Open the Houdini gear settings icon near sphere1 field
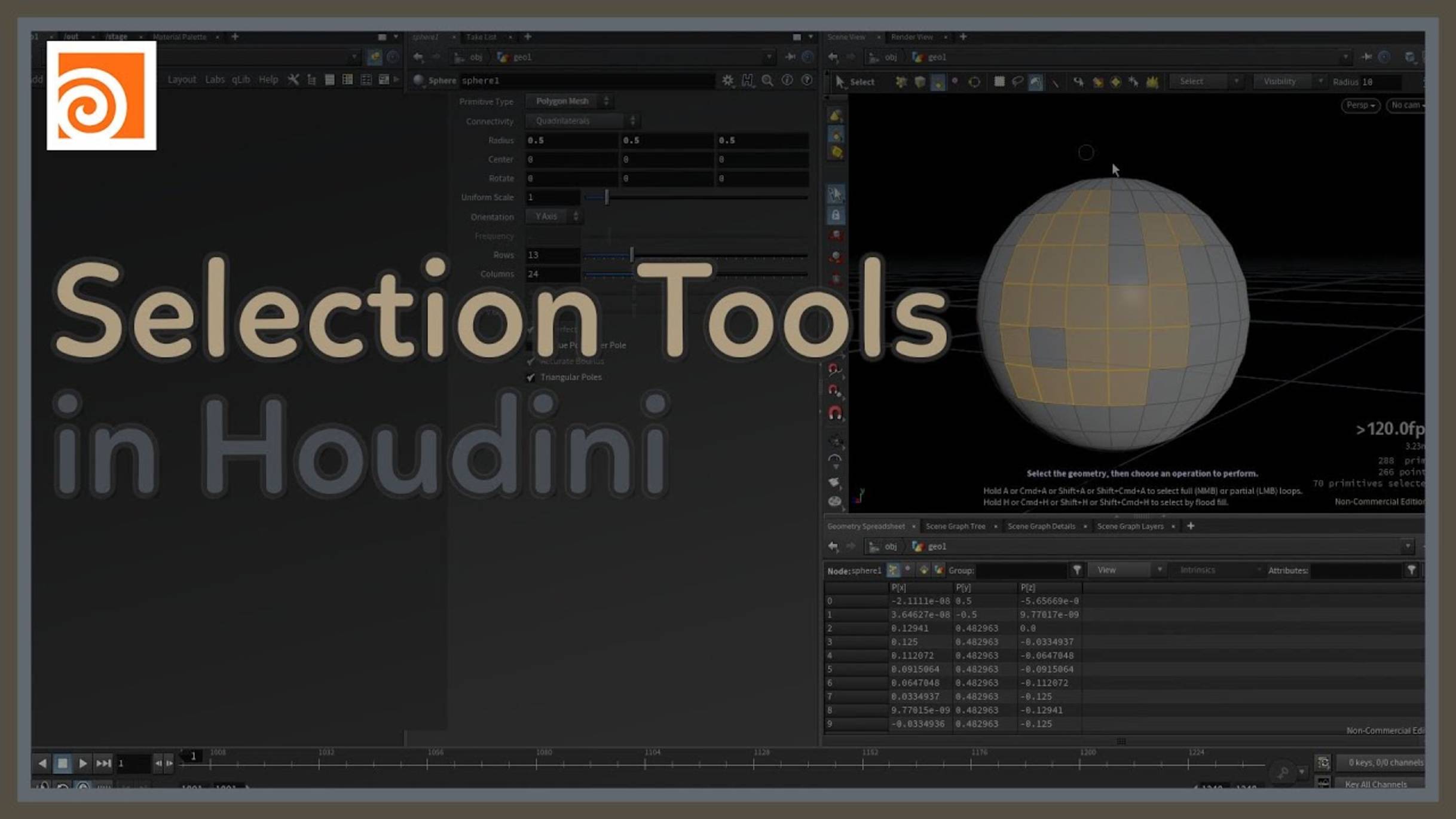The height and width of the screenshot is (819, 1456). (x=727, y=80)
